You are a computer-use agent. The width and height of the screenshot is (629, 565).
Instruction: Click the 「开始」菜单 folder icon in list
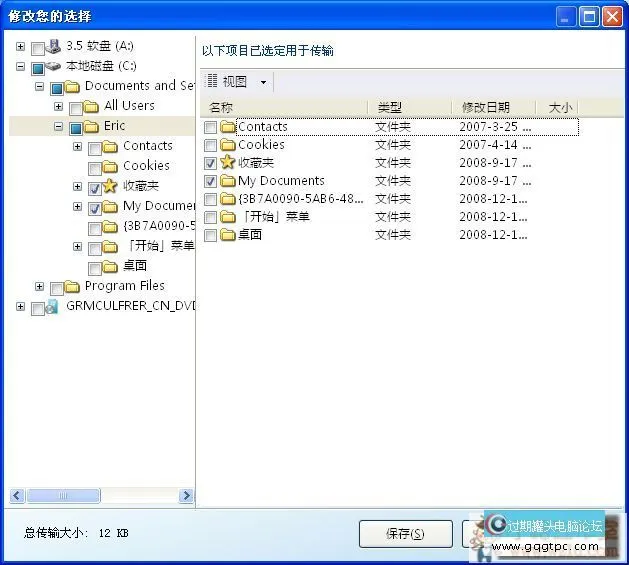(228, 217)
